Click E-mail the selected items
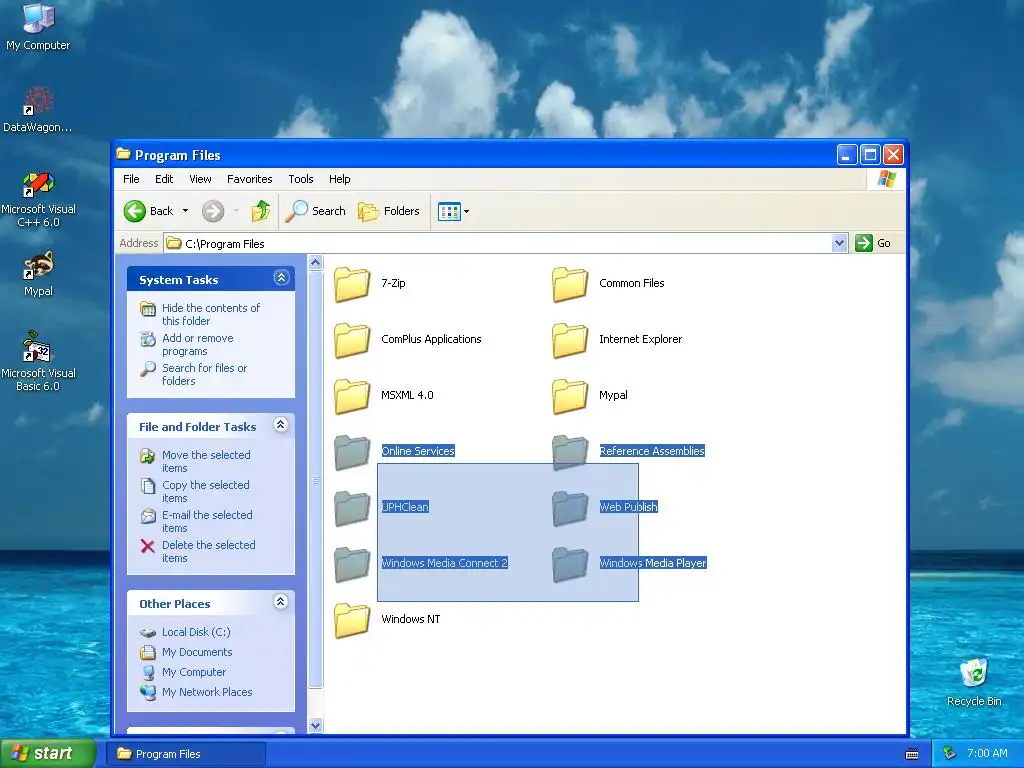The height and width of the screenshot is (768, 1024). coord(207,521)
